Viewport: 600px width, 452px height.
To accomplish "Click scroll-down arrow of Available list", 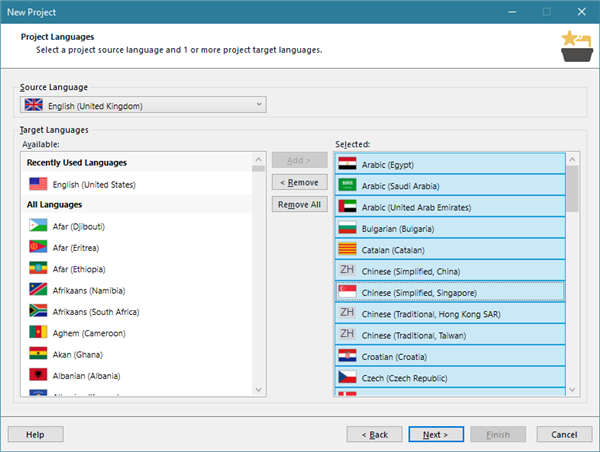I will tap(258, 389).
